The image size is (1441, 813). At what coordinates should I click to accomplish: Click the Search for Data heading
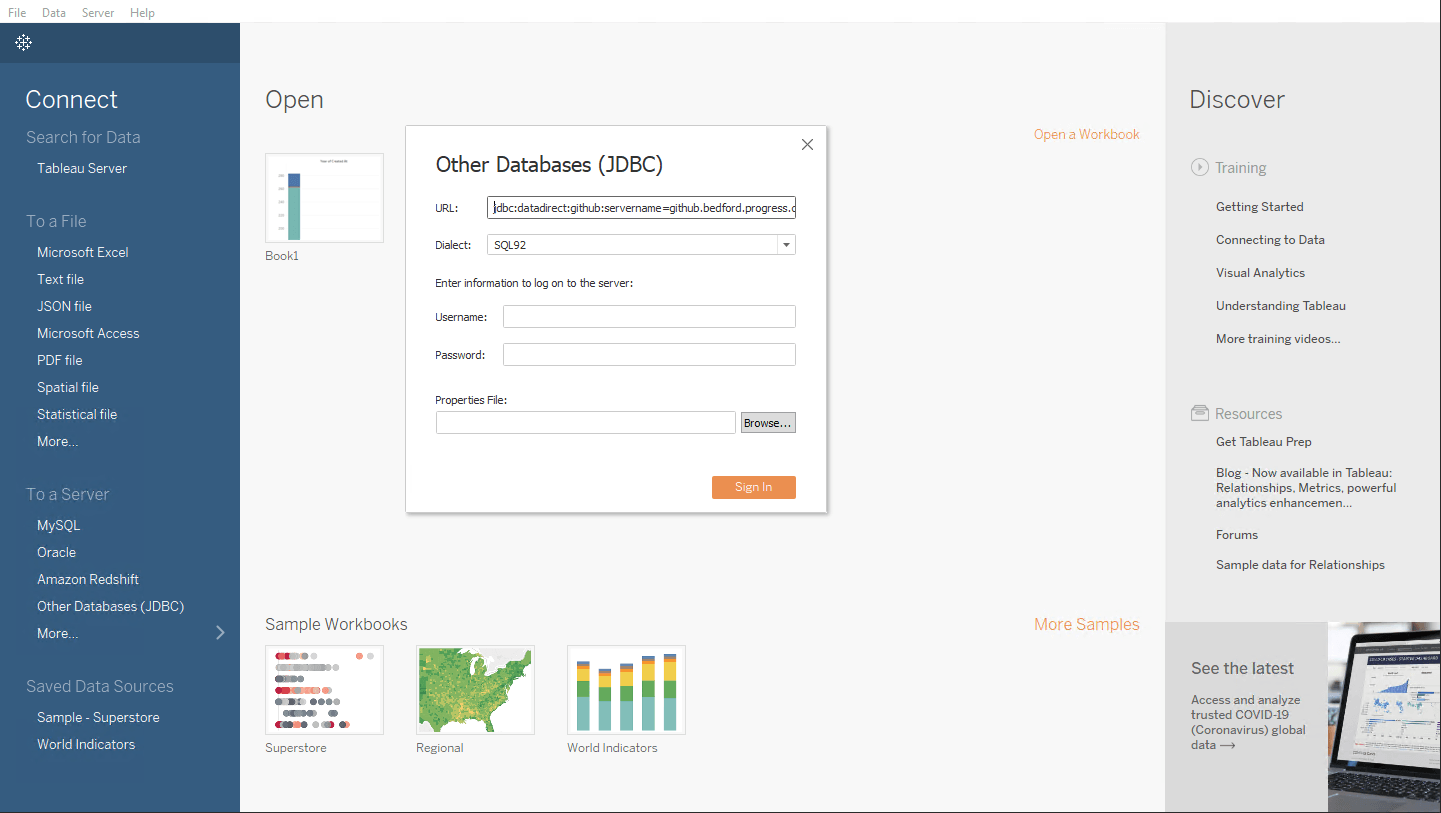click(x=83, y=137)
